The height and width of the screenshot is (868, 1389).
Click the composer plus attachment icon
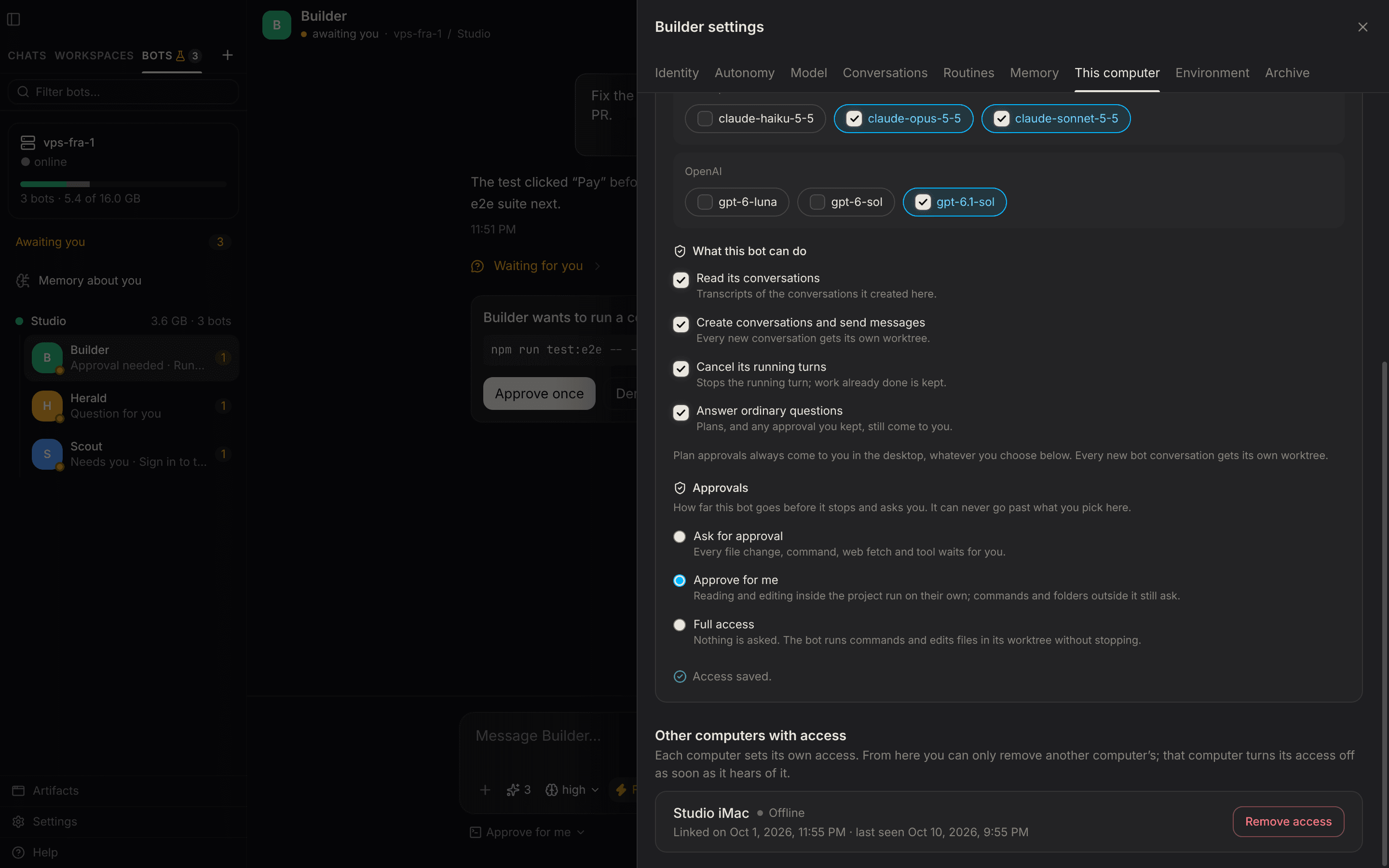tap(485, 790)
